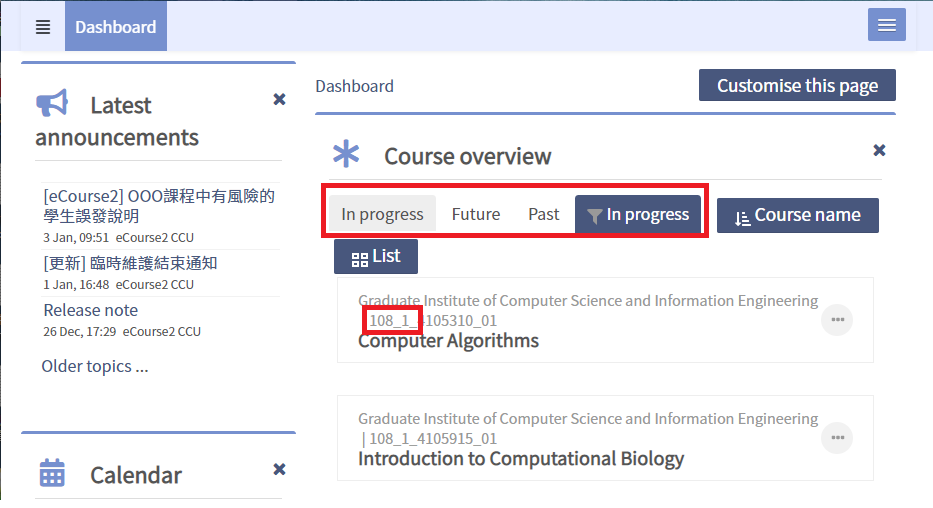Viewport: 933px width, 508px height.
Task: Open the top-right navigation menu icon
Action: pos(886,26)
